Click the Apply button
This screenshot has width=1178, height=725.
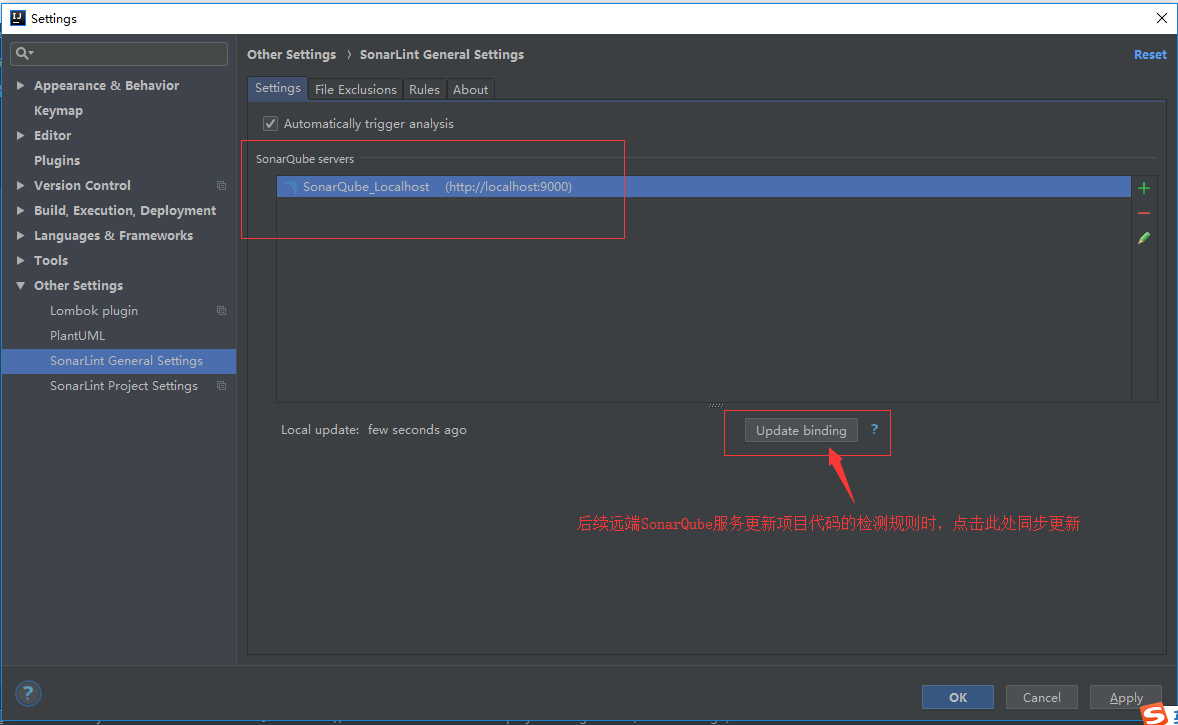coord(1125,697)
